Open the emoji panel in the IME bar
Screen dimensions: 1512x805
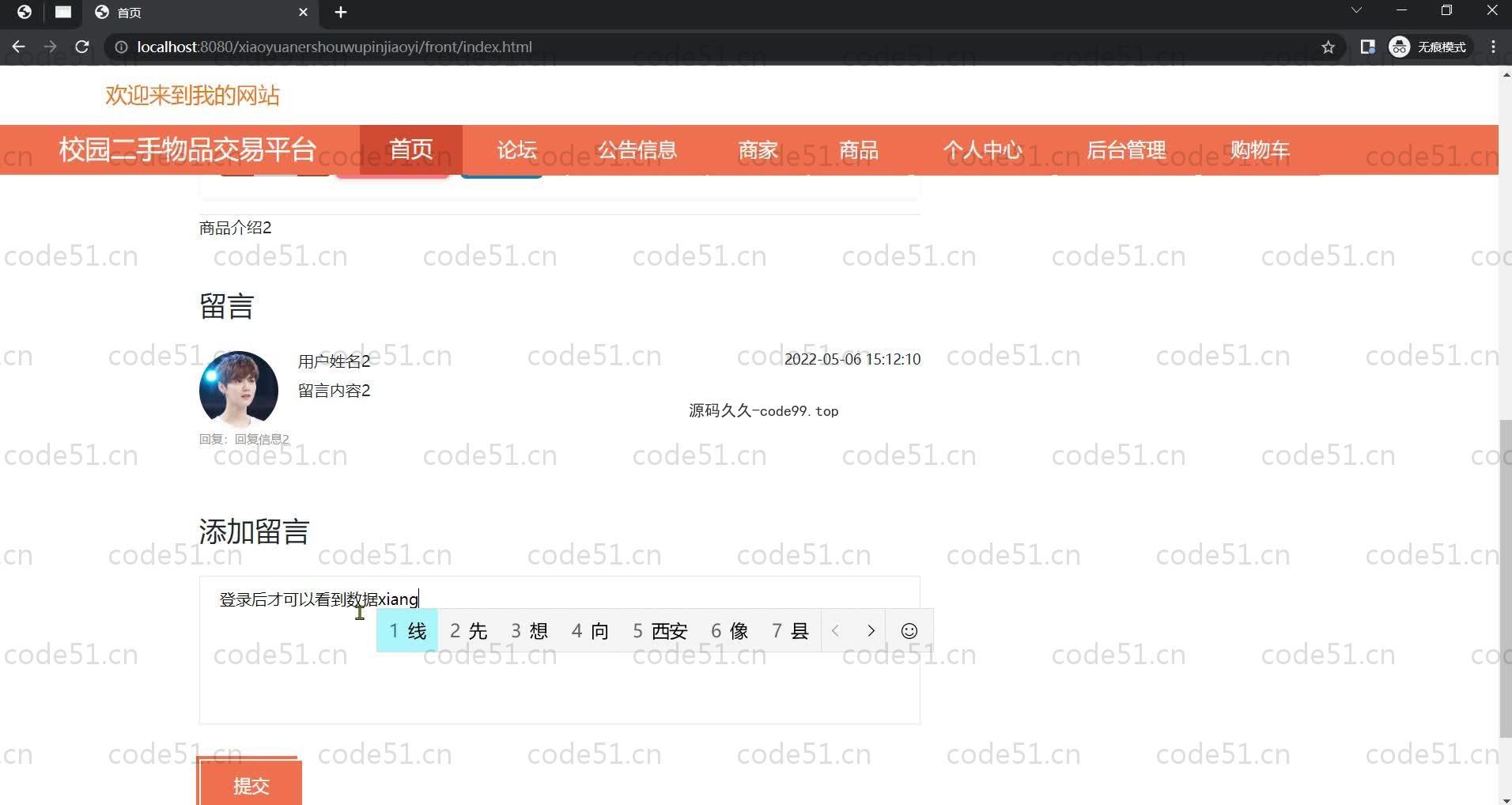coord(909,630)
